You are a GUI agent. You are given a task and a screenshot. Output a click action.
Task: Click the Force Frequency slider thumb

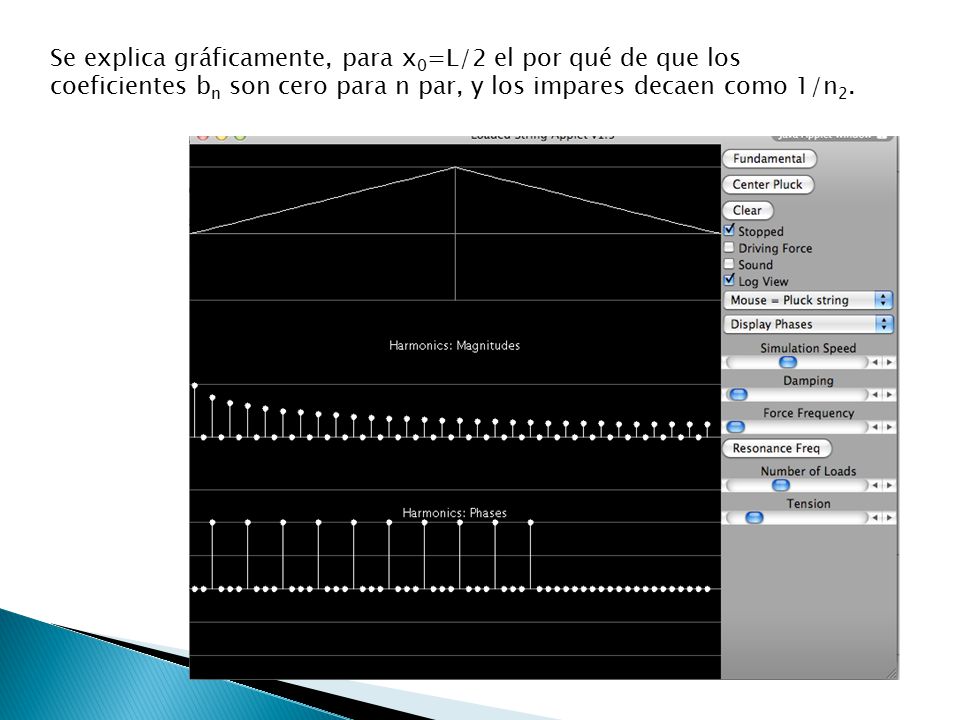735,427
